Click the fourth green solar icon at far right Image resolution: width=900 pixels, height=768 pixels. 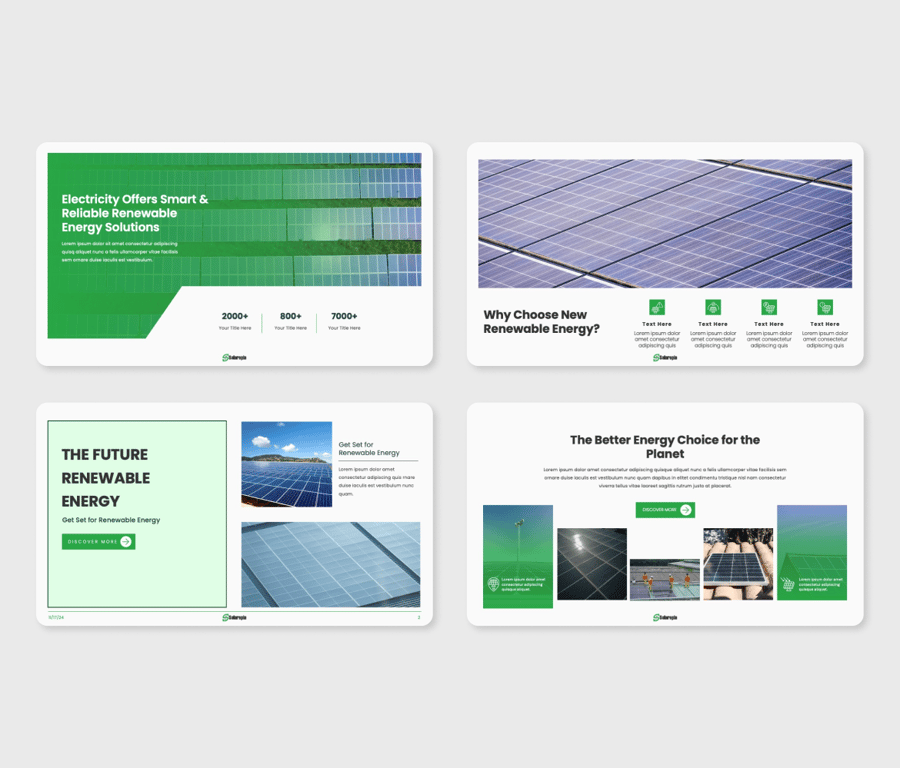click(x=825, y=307)
